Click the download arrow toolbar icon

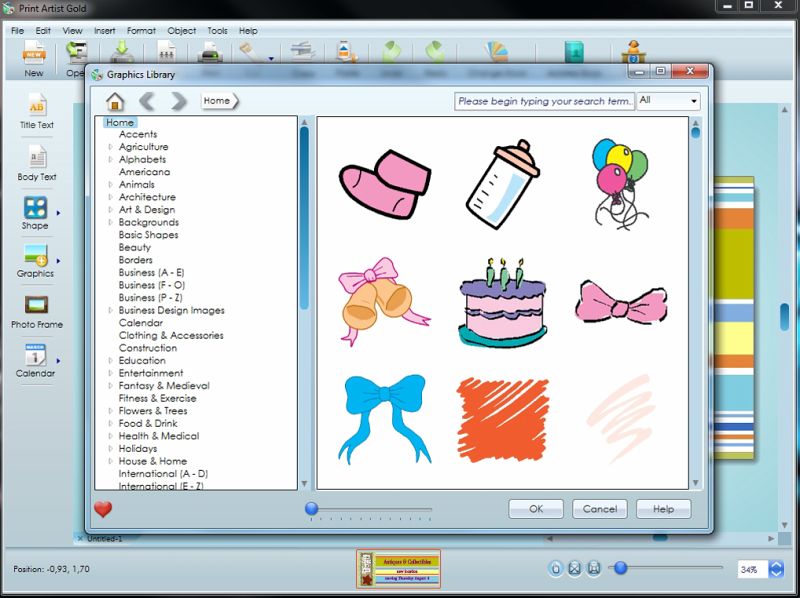coord(122,53)
